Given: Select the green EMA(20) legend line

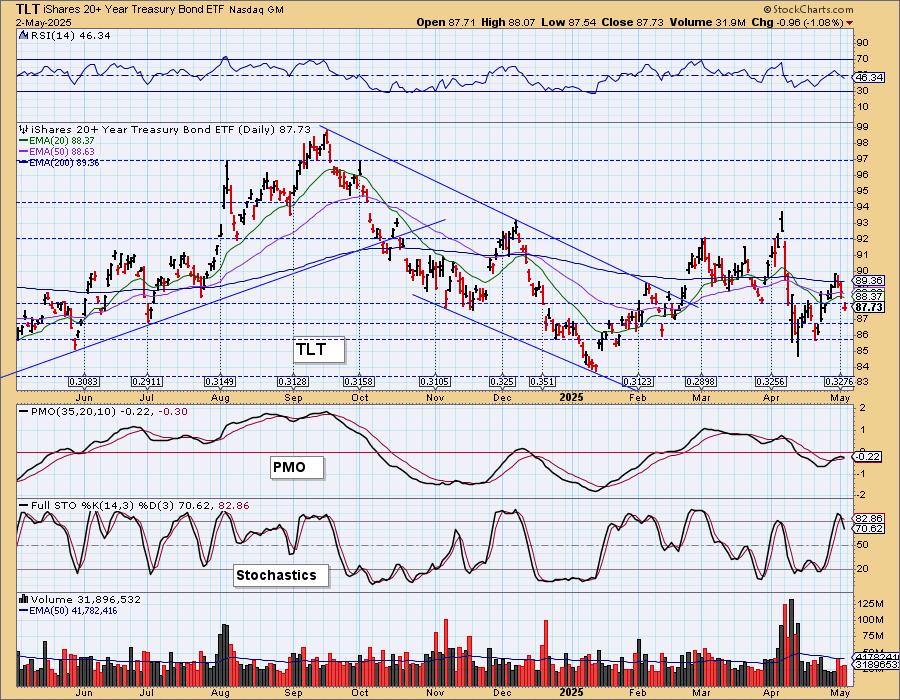Looking at the screenshot, I should [x=24, y=141].
